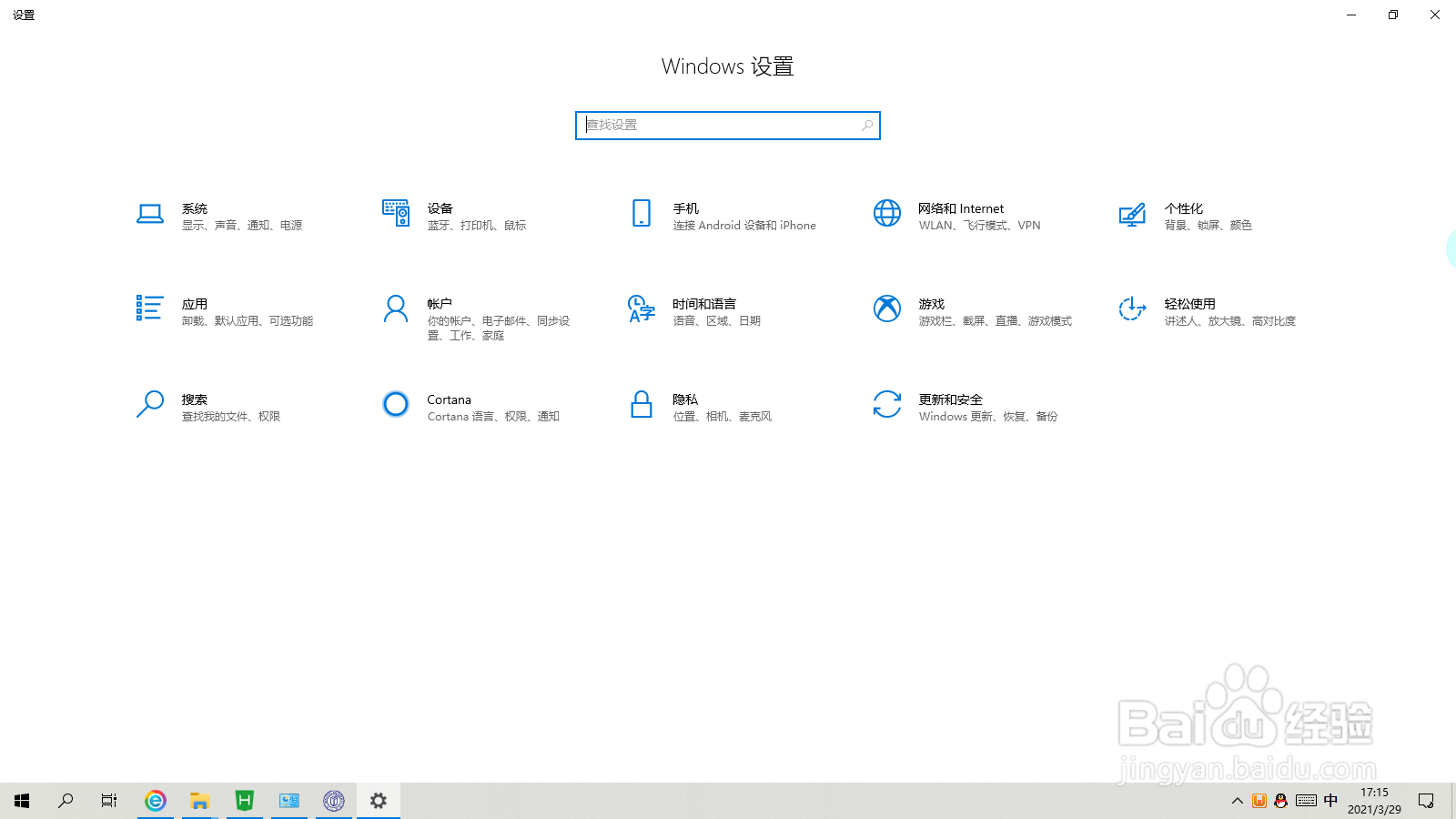1456x819 pixels.
Task: Select the 个性化 settings title
Action: (x=1184, y=208)
